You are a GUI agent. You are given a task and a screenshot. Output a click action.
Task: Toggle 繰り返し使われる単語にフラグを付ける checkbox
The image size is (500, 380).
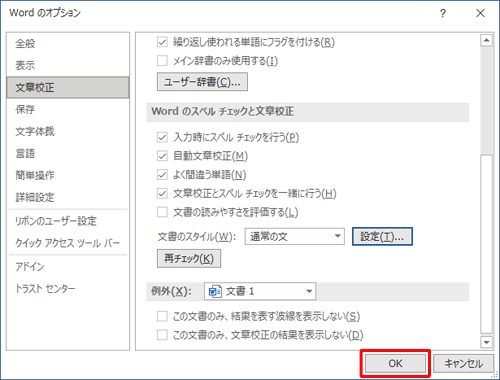click(x=162, y=42)
